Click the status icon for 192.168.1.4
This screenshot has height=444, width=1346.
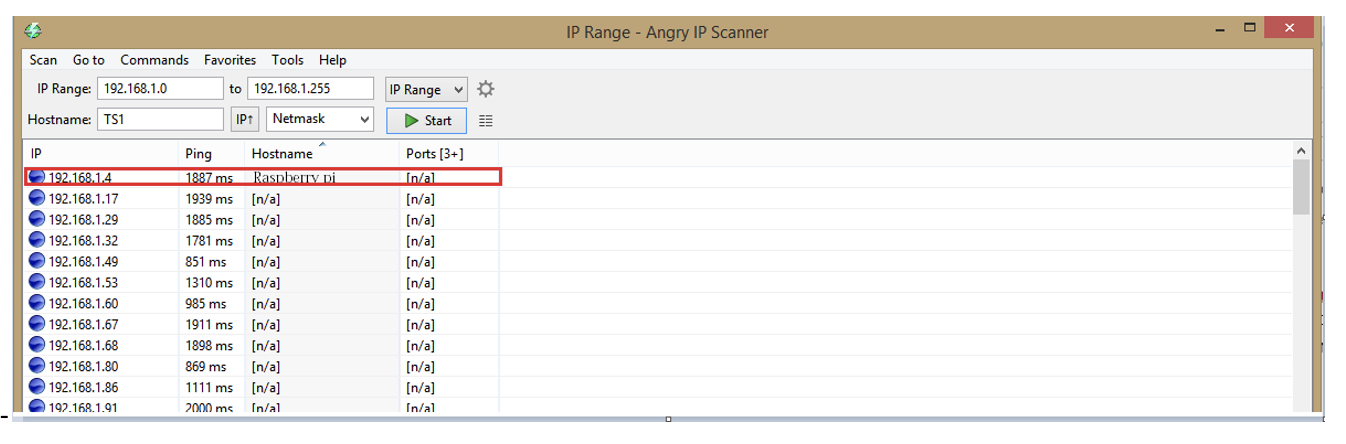tap(37, 177)
